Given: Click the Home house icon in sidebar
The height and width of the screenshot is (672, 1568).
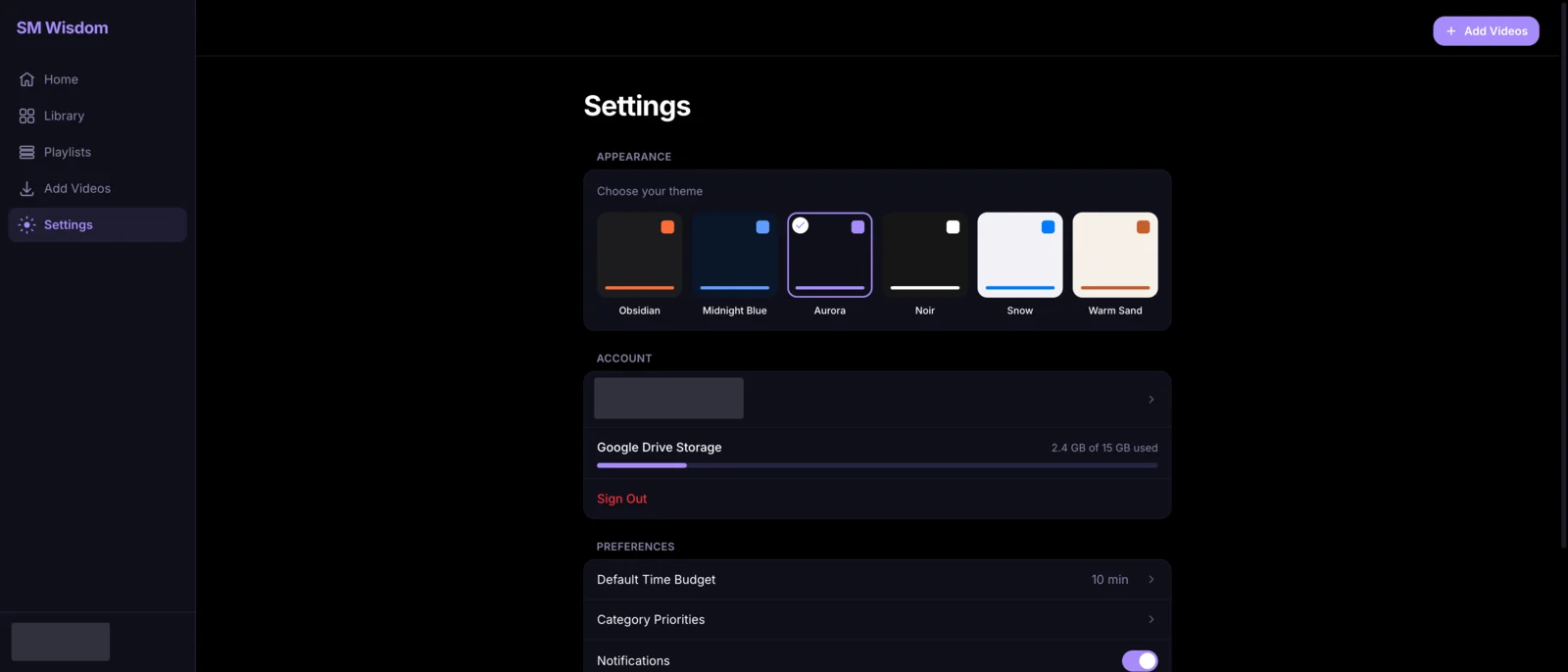Looking at the screenshot, I should [26, 79].
